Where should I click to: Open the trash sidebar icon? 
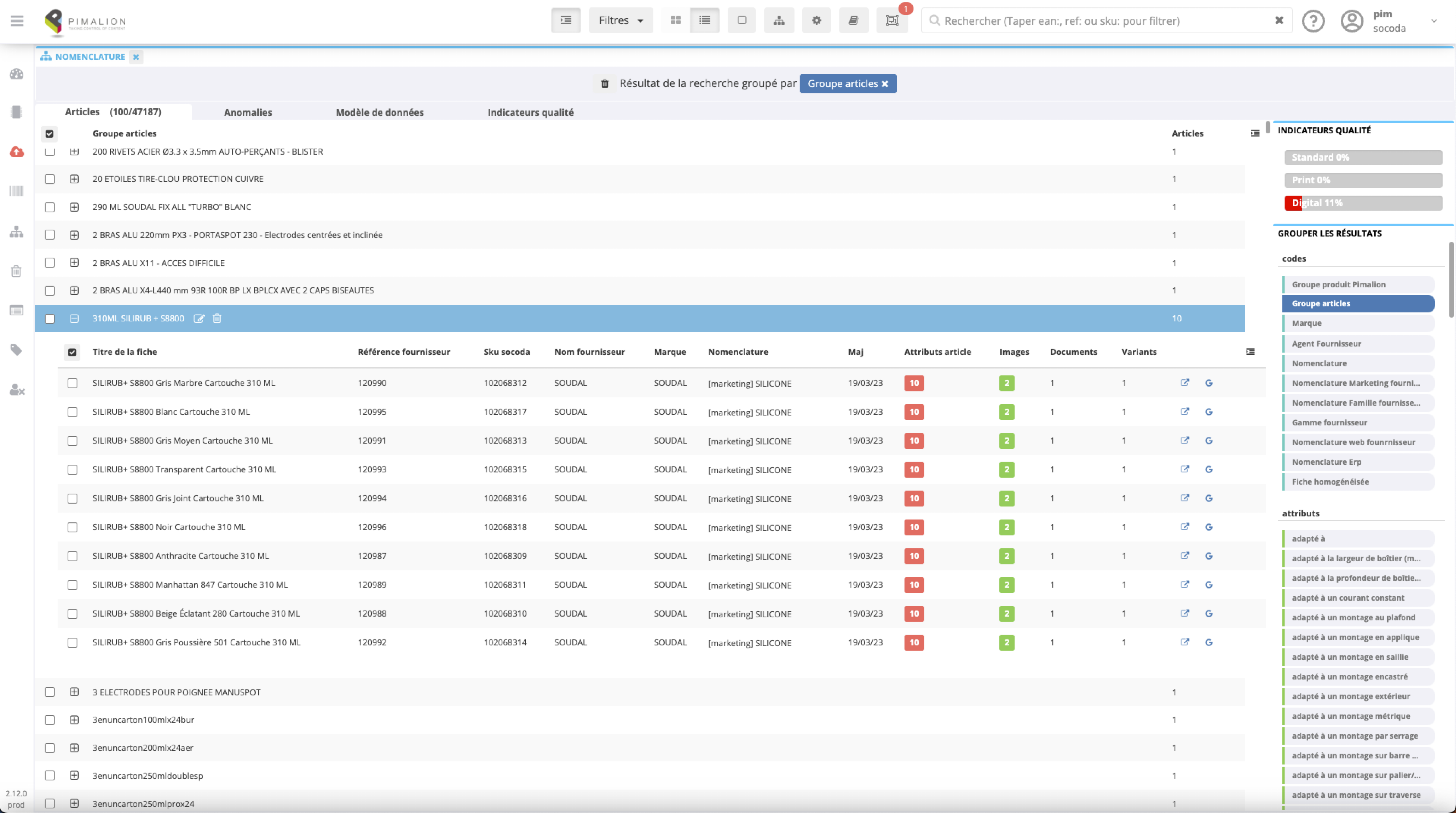coord(16,271)
